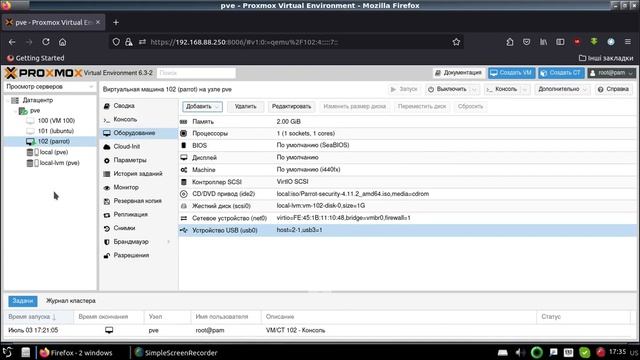
Task: Select local-lvm (pve) storage
Action: tap(59, 163)
